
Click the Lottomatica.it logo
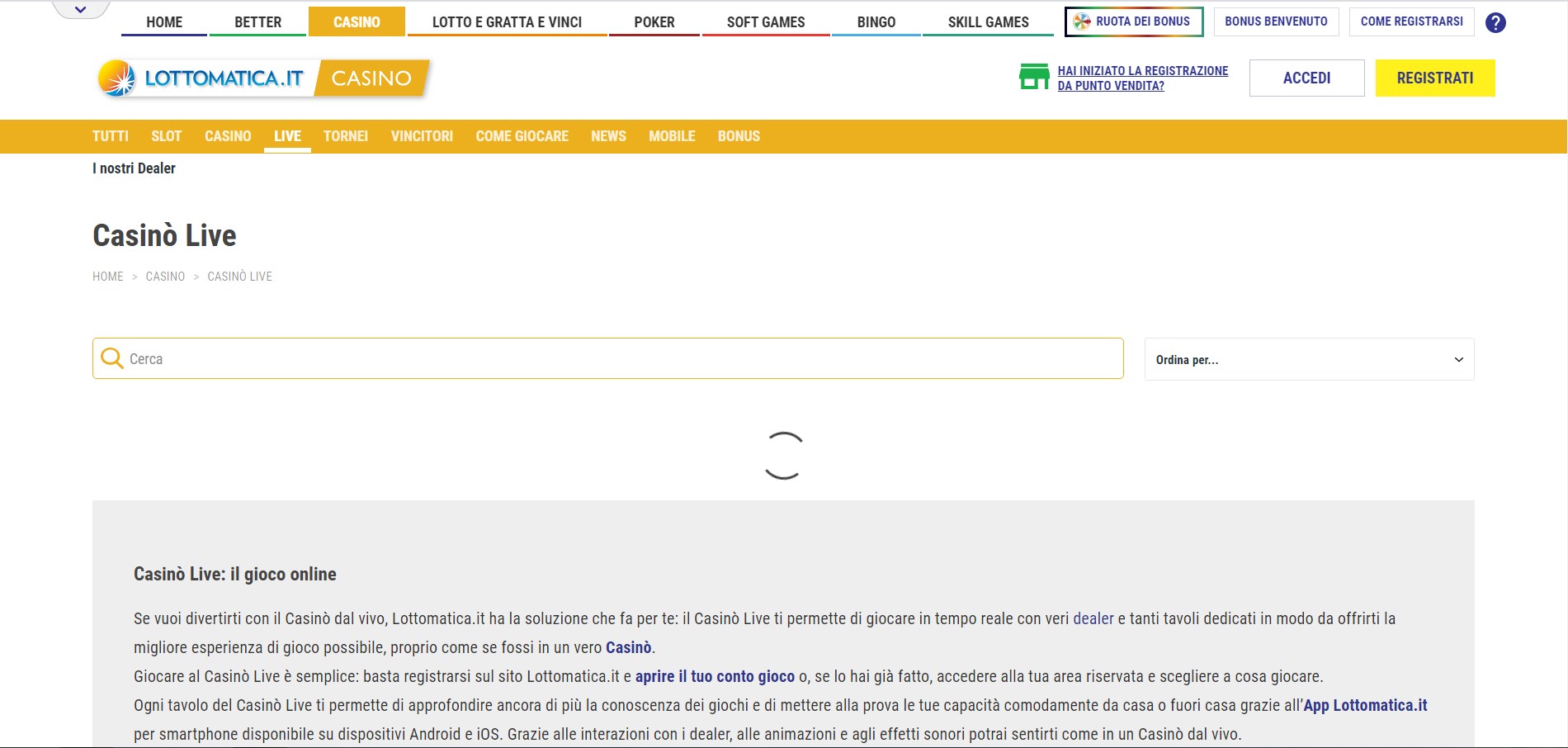pos(202,78)
